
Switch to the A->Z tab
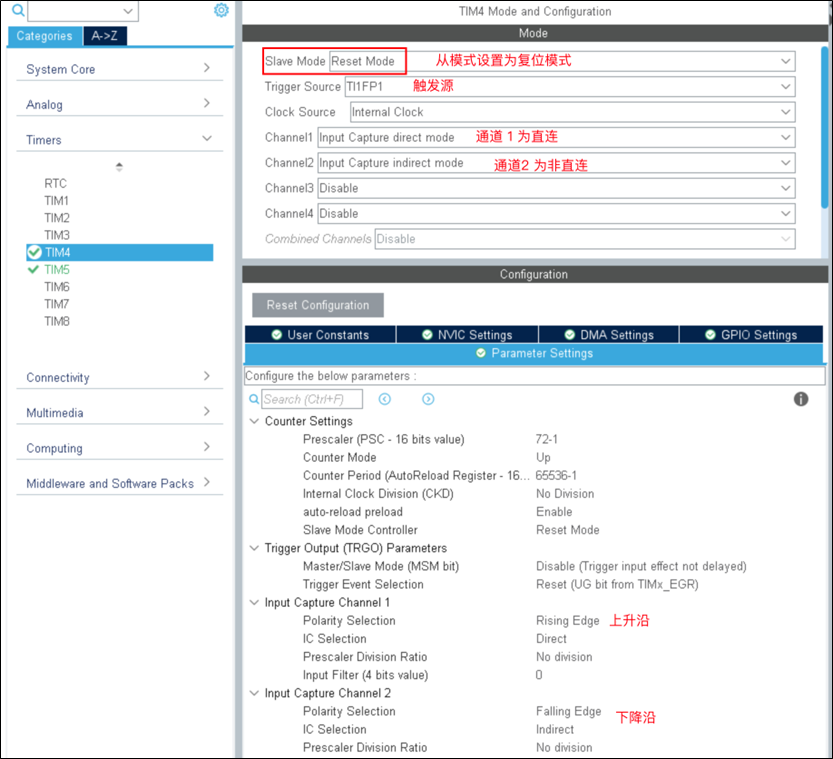(103, 36)
